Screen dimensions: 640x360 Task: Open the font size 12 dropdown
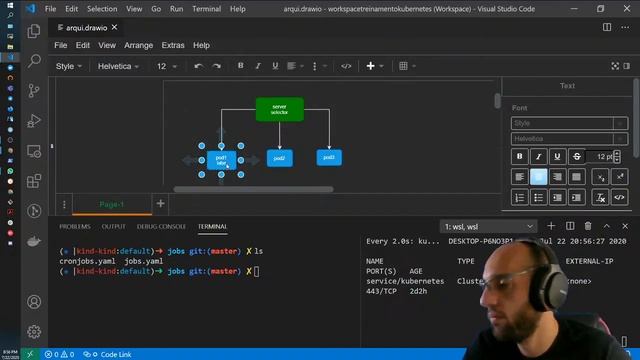[x=167, y=66]
